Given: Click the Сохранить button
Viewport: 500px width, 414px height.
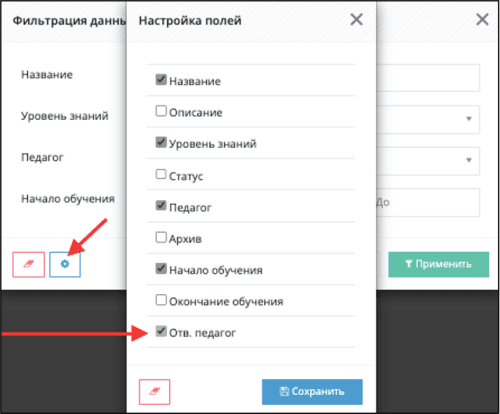Looking at the screenshot, I should point(312,392).
